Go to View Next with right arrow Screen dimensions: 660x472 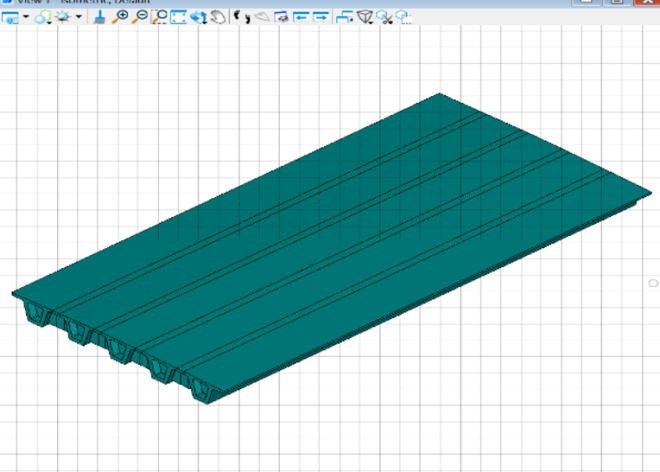click(321, 17)
